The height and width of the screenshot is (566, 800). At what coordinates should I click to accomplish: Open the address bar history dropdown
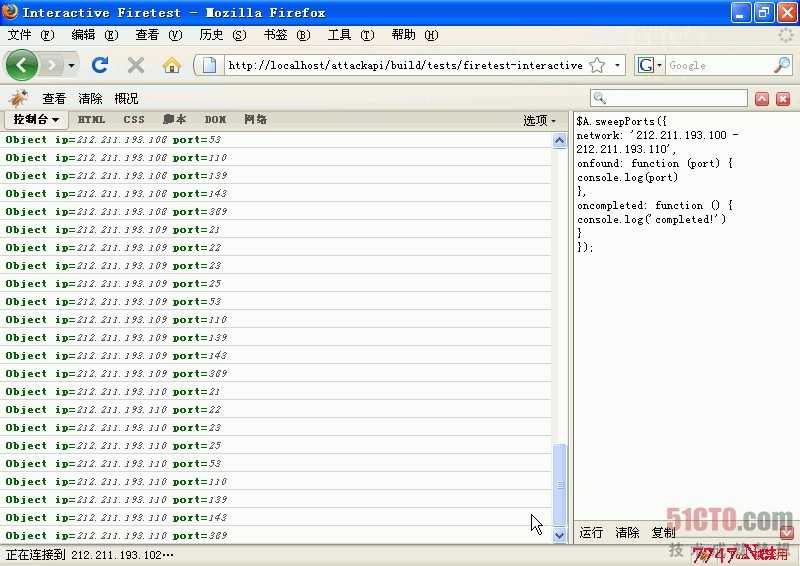617,65
